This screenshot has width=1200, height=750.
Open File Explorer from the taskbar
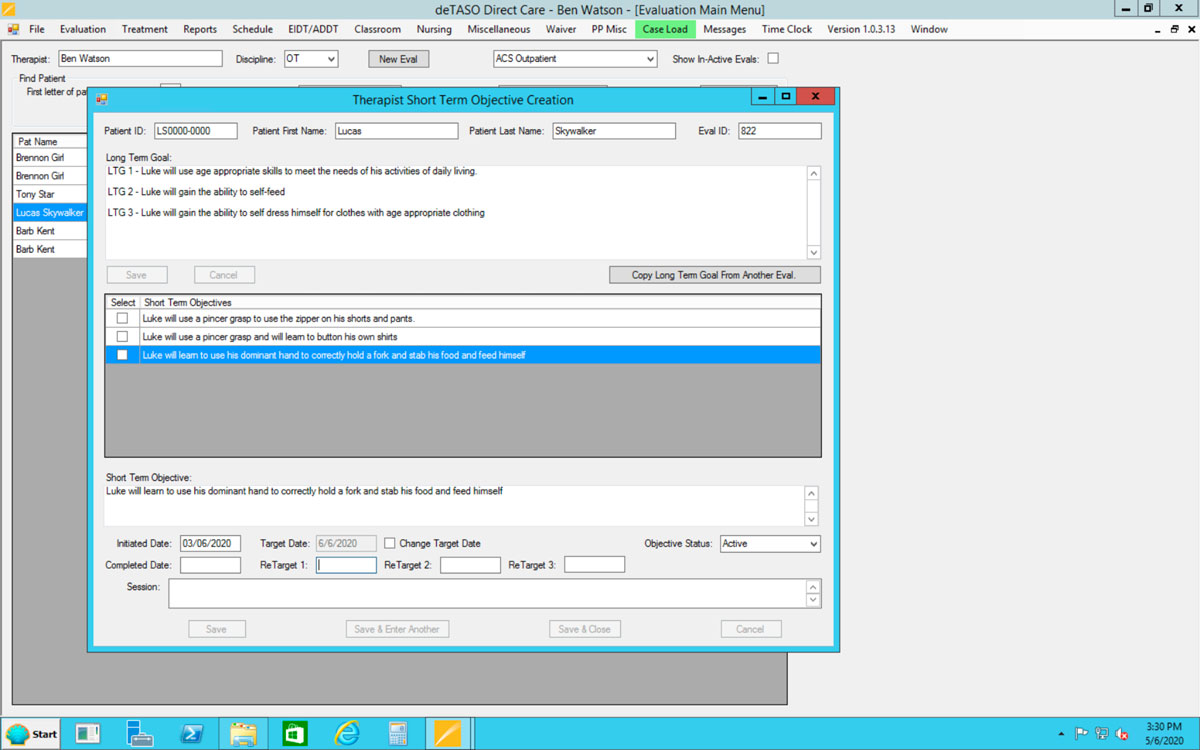[x=243, y=733]
